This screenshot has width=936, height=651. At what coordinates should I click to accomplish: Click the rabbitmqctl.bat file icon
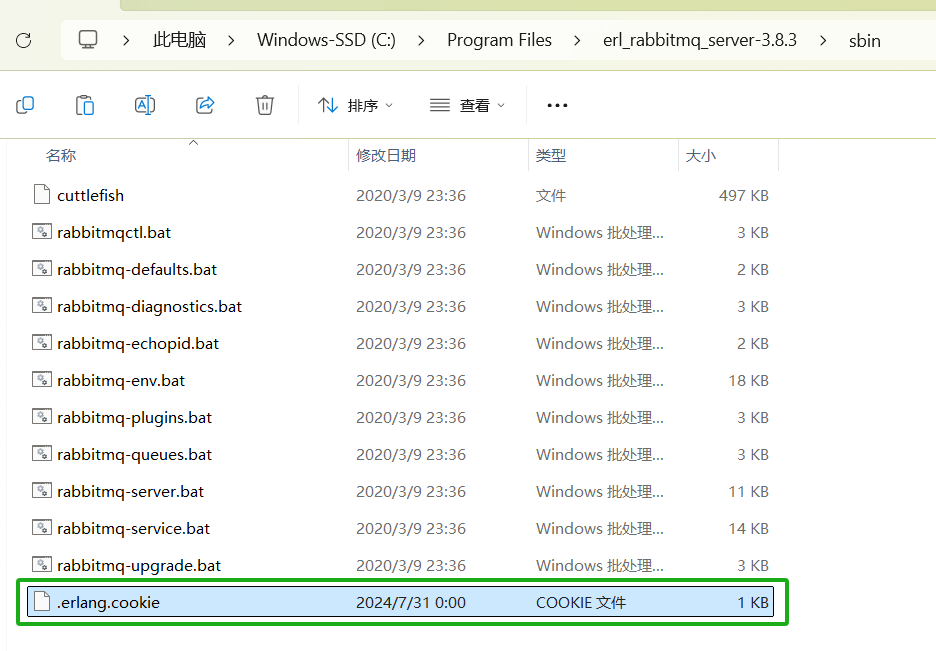tap(42, 232)
